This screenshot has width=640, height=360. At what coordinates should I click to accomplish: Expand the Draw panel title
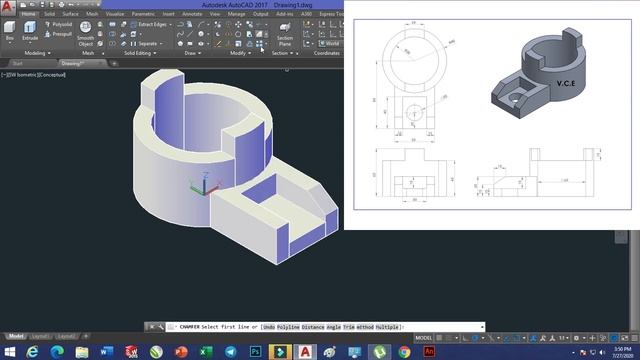click(x=193, y=53)
